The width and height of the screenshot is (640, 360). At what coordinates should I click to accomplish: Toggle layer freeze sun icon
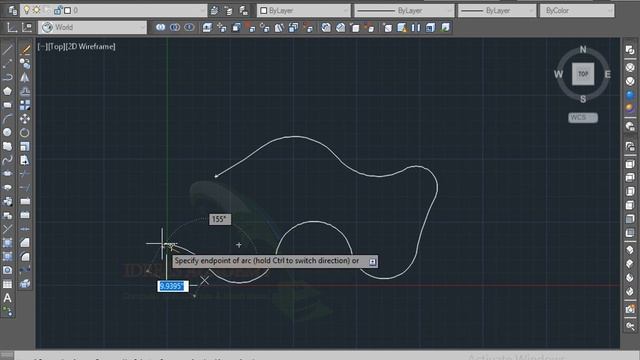(37, 10)
